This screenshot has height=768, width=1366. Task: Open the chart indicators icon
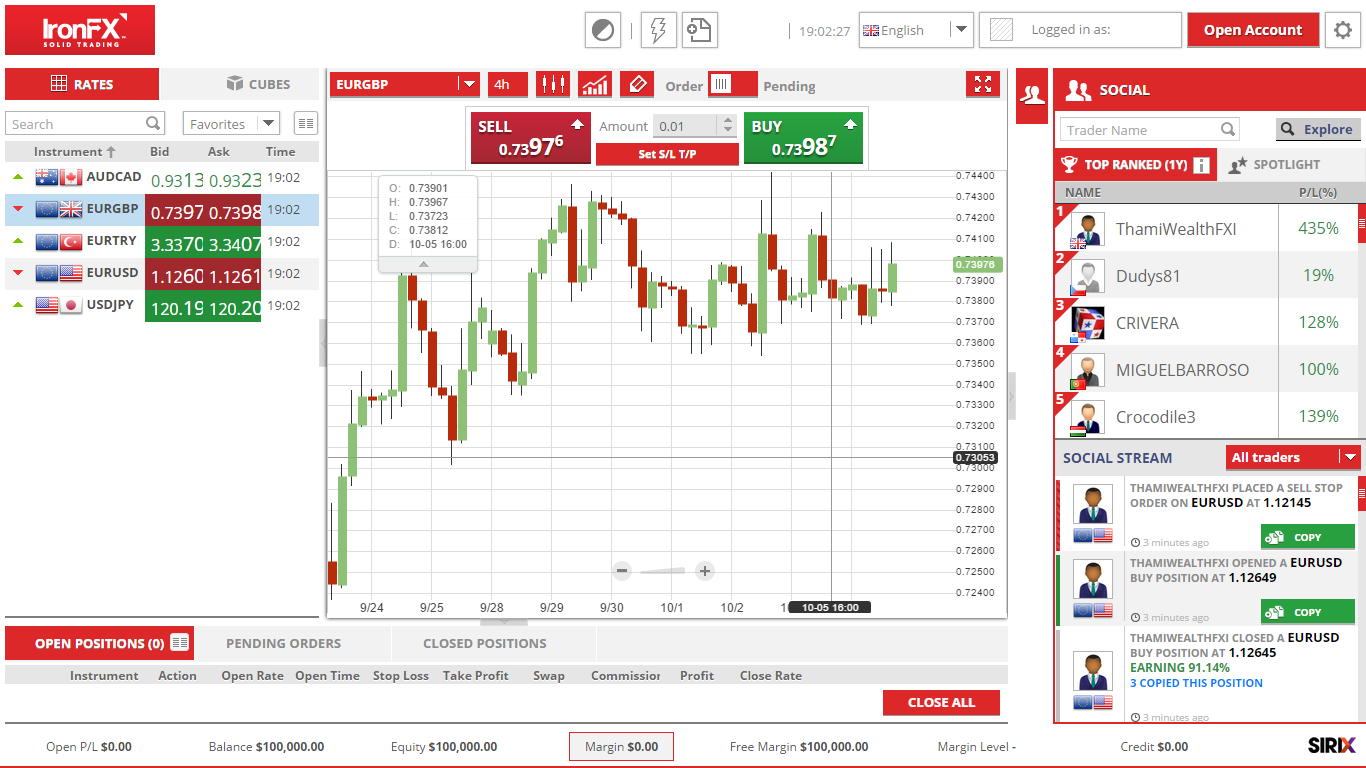click(595, 85)
